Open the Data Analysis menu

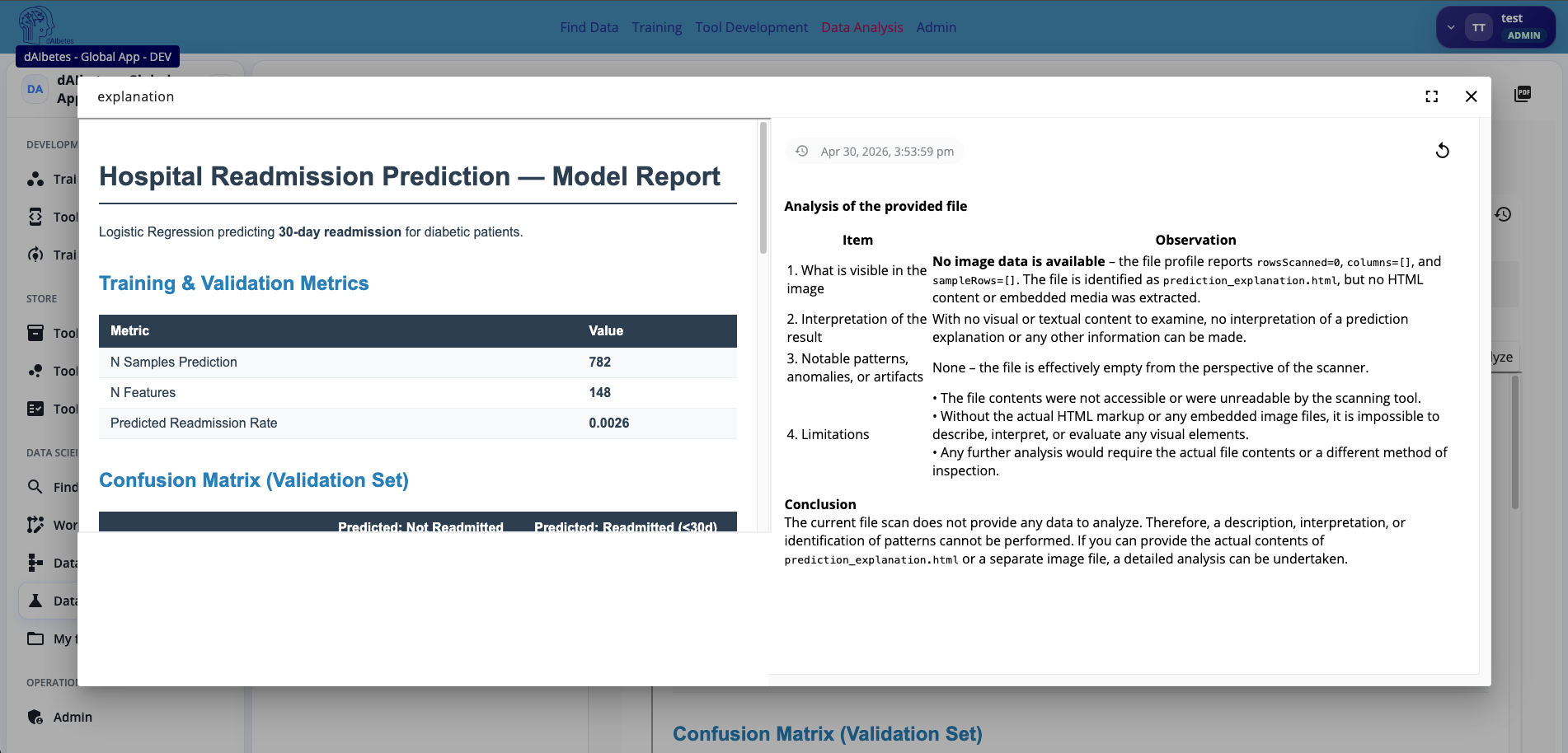click(861, 27)
